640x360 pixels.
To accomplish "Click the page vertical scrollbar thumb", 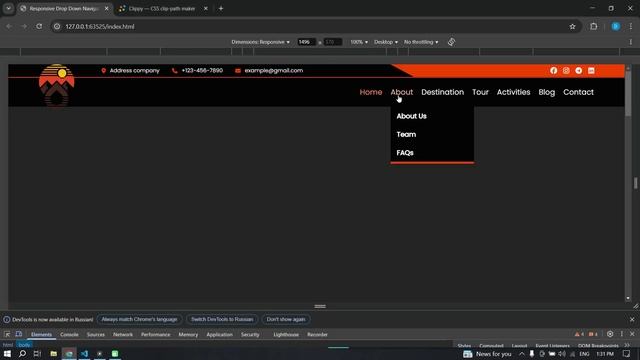I will (x=628, y=93).
